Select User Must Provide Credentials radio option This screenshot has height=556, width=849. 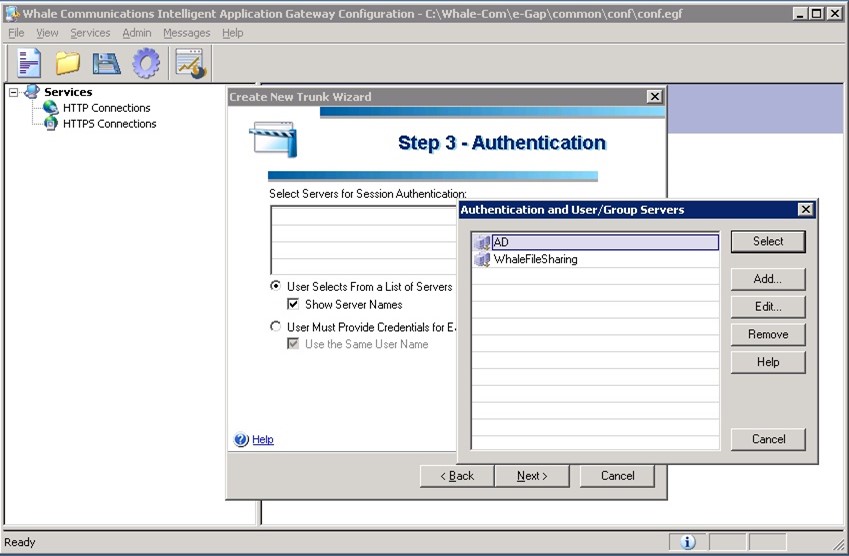(x=276, y=327)
